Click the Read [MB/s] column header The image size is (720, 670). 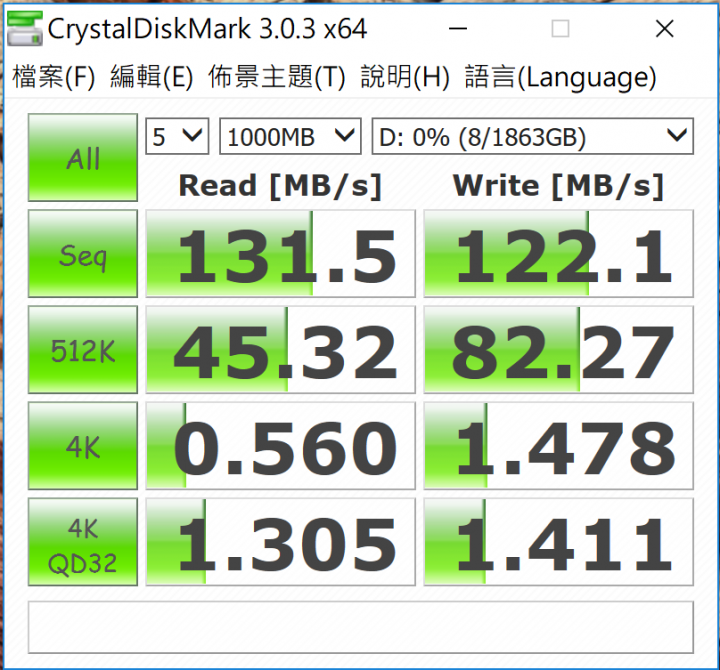pos(280,186)
